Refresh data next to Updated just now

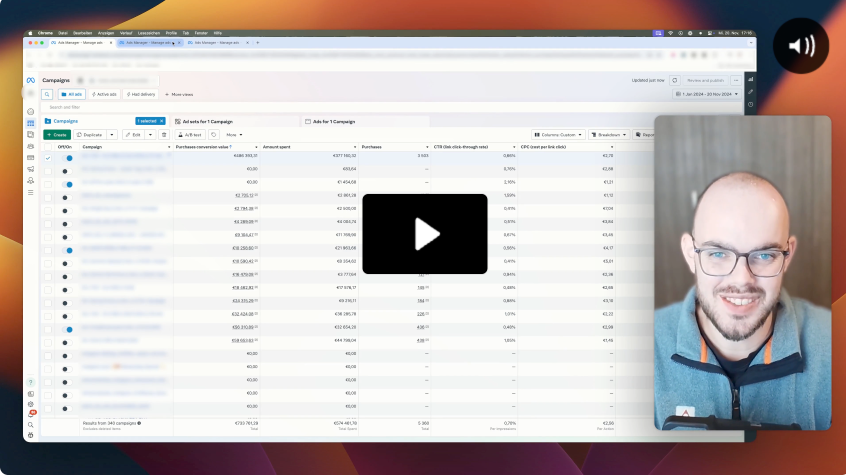click(674, 80)
